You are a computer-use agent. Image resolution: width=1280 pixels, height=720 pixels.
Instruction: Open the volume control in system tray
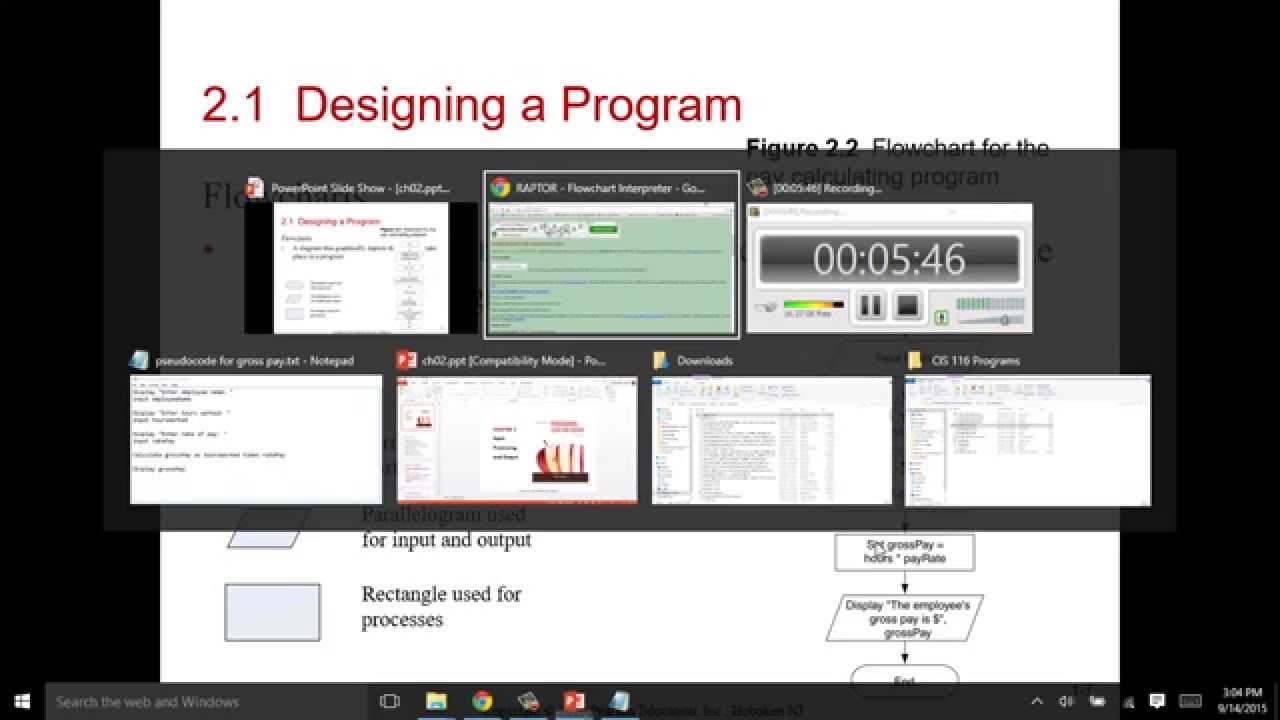1066,701
